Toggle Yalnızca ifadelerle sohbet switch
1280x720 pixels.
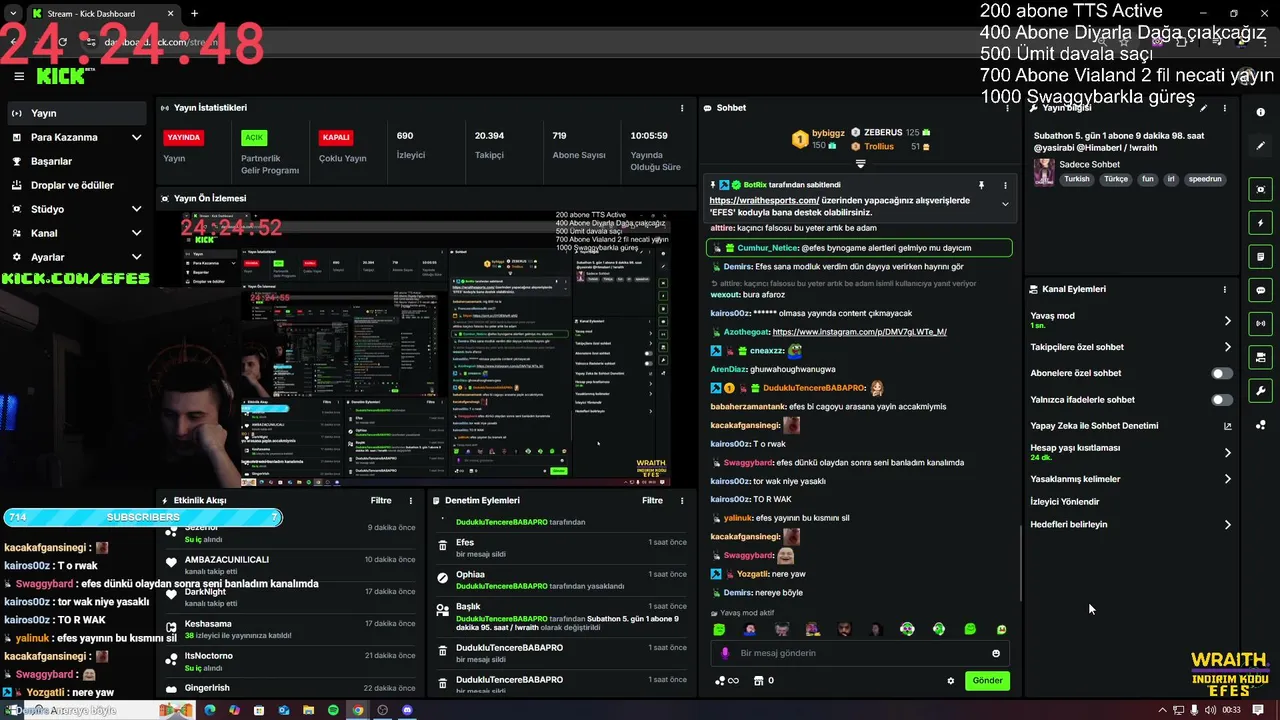click(1222, 400)
